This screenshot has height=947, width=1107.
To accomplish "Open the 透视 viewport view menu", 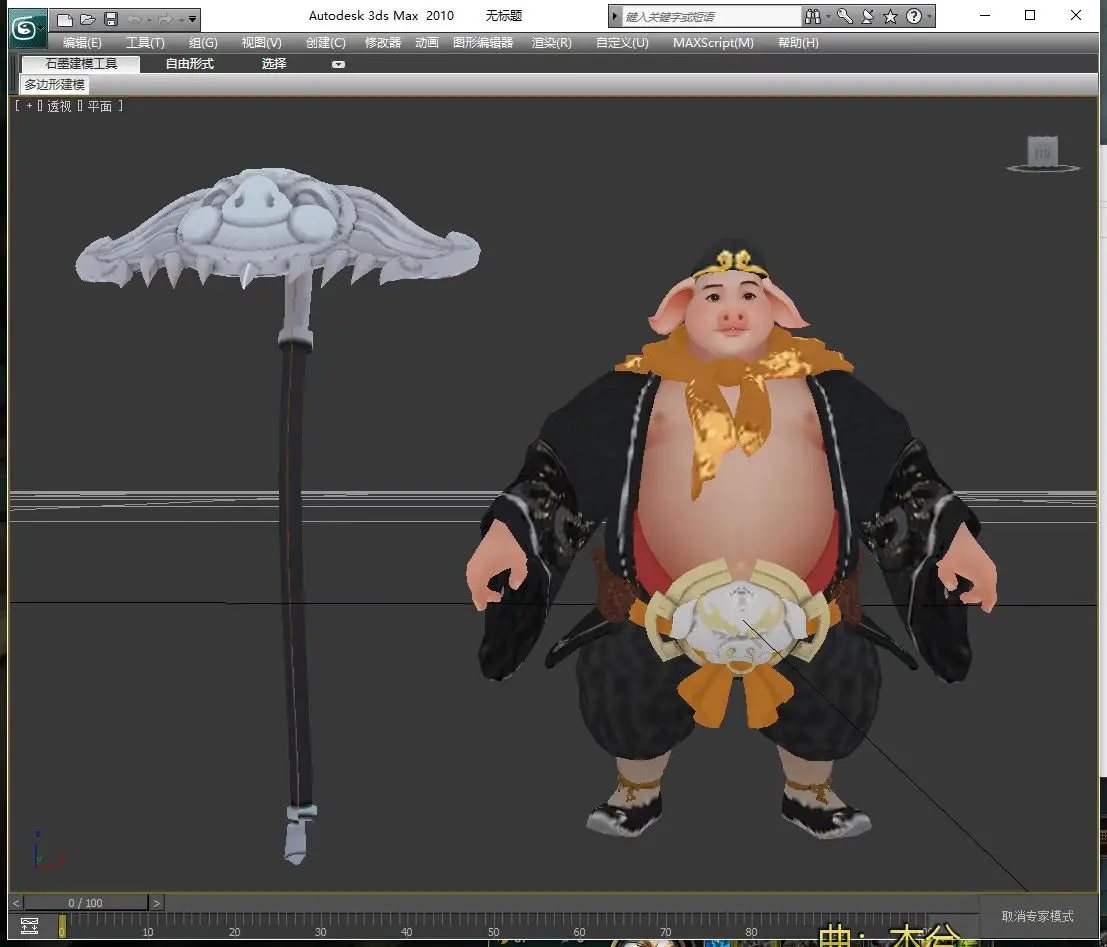I will [x=59, y=106].
